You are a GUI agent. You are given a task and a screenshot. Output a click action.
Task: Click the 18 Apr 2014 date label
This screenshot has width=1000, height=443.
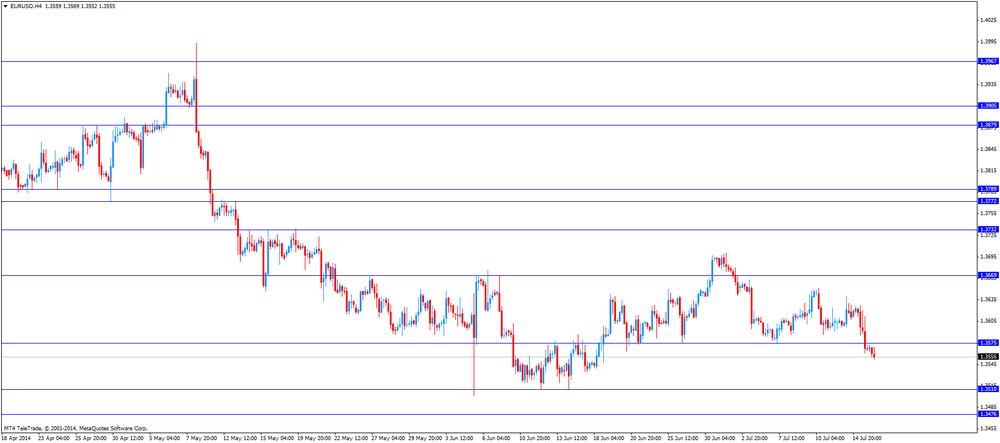coord(16,439)
